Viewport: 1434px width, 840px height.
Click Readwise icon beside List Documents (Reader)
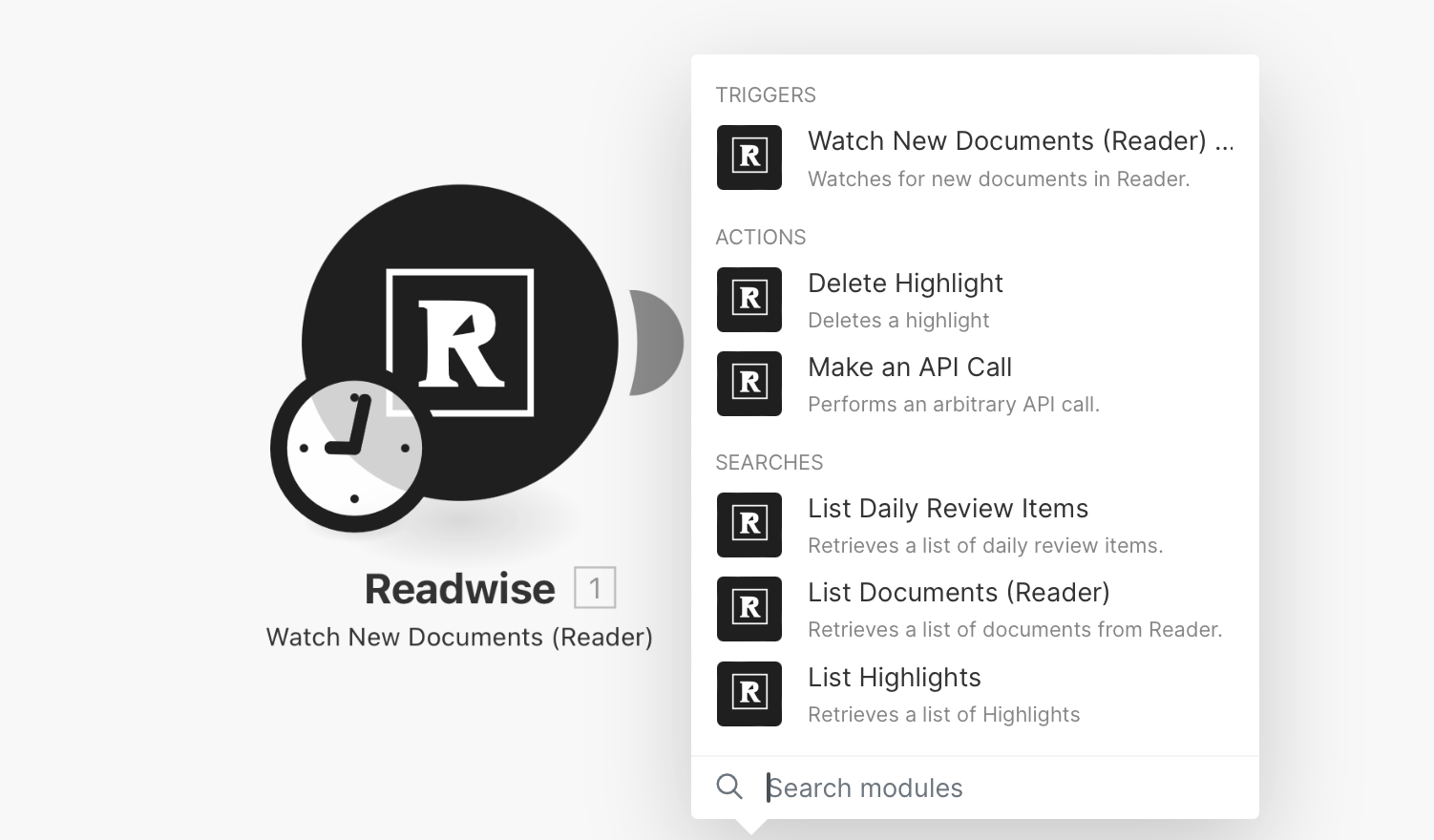click(749, 609)
